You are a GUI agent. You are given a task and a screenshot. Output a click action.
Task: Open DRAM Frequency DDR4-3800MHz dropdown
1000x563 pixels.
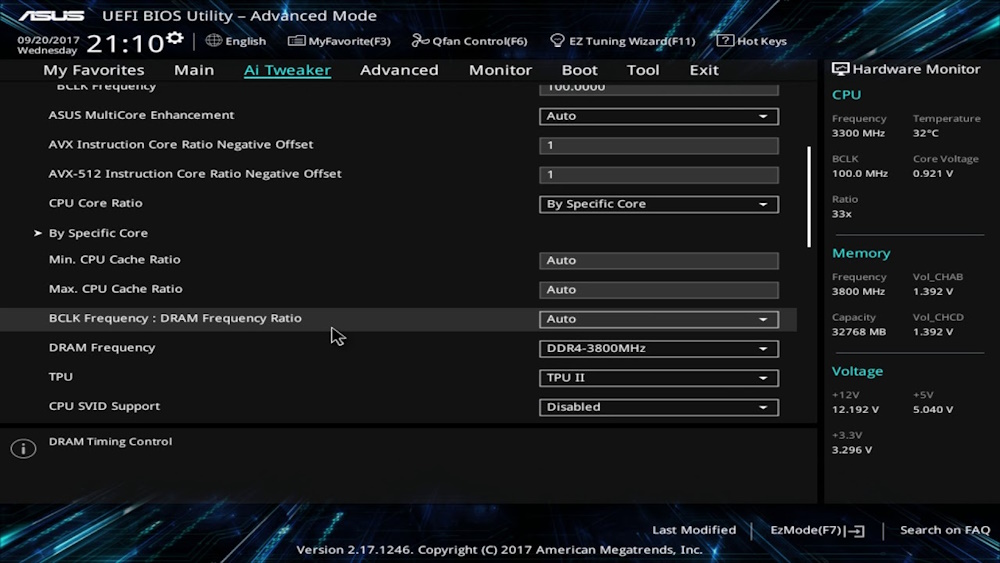659,348
